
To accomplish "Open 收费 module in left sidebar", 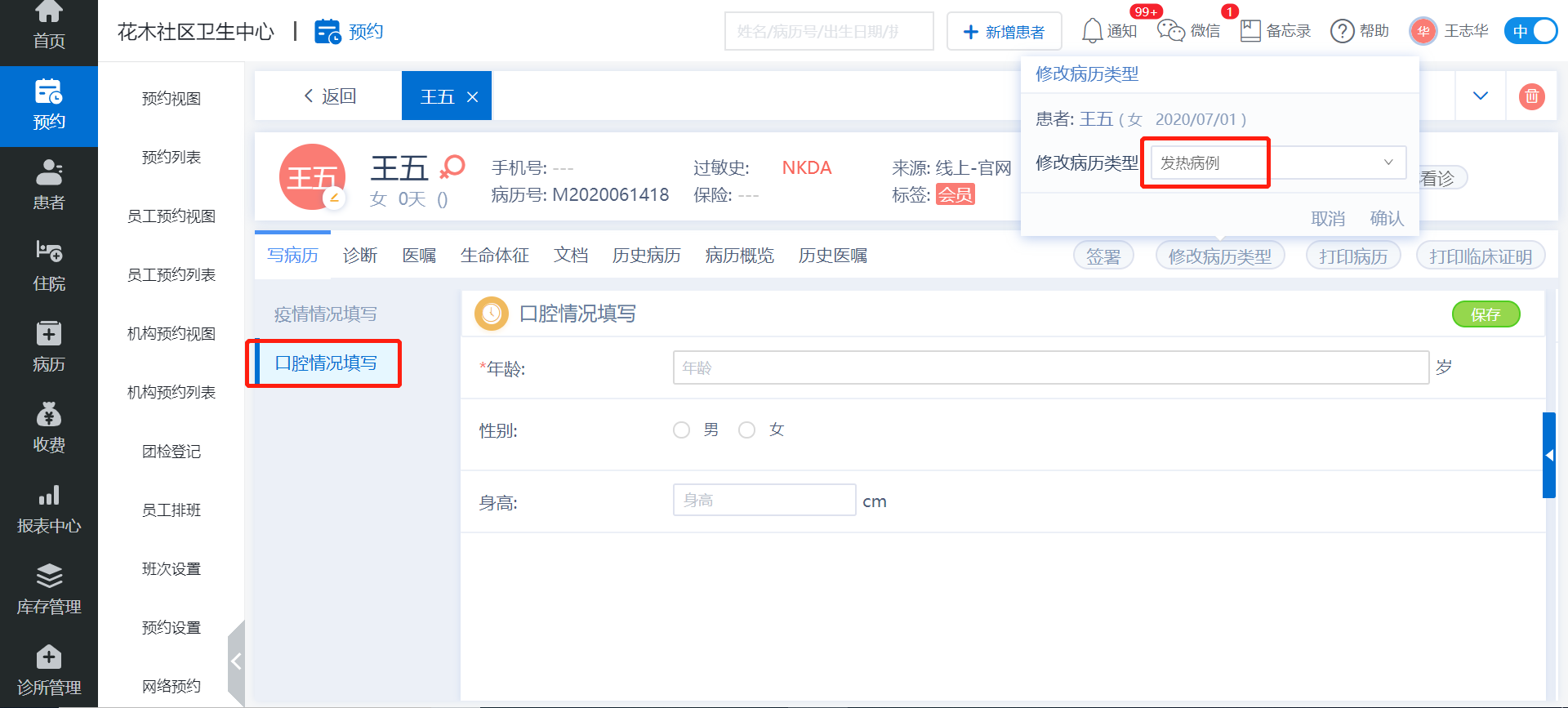I will pos(49,429).
